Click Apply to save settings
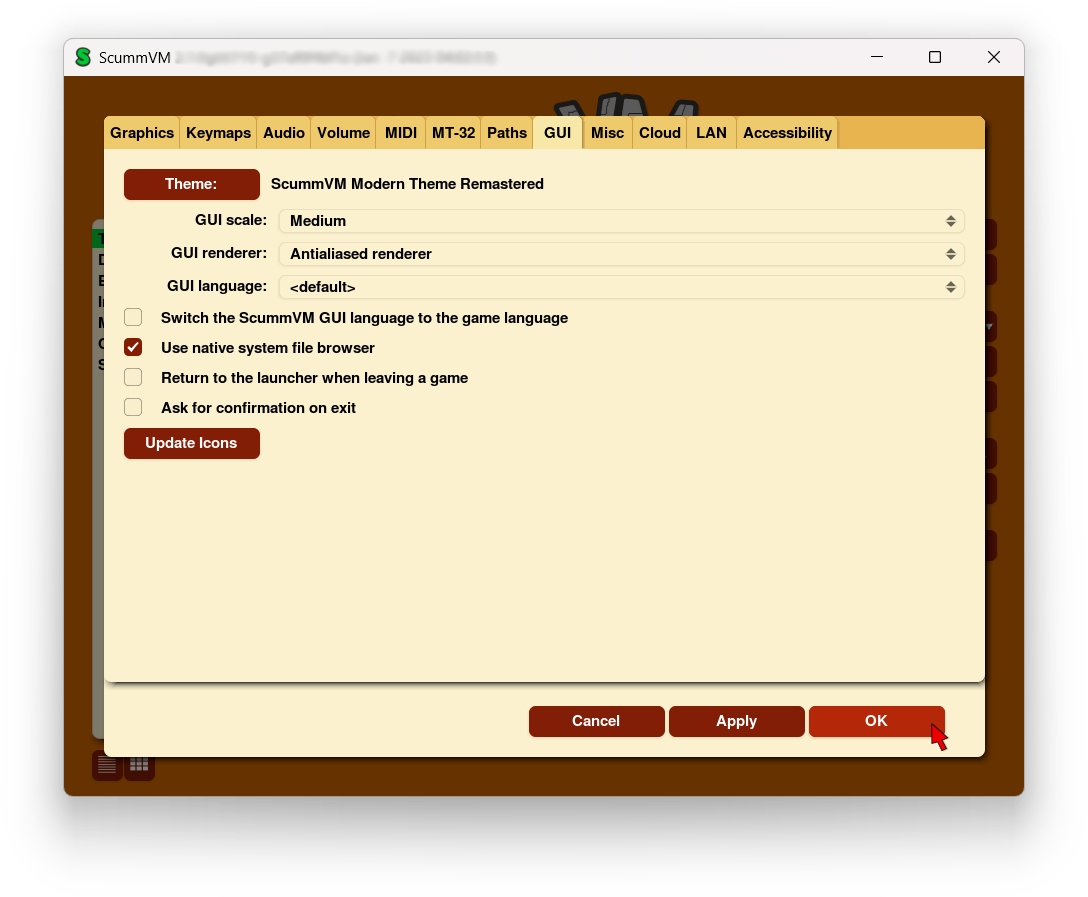 (736, 721)
